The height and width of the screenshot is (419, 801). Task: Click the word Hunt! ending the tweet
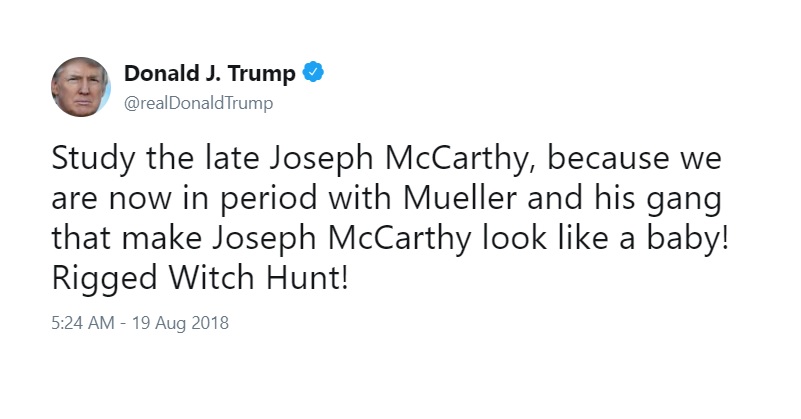coord(307,277)
